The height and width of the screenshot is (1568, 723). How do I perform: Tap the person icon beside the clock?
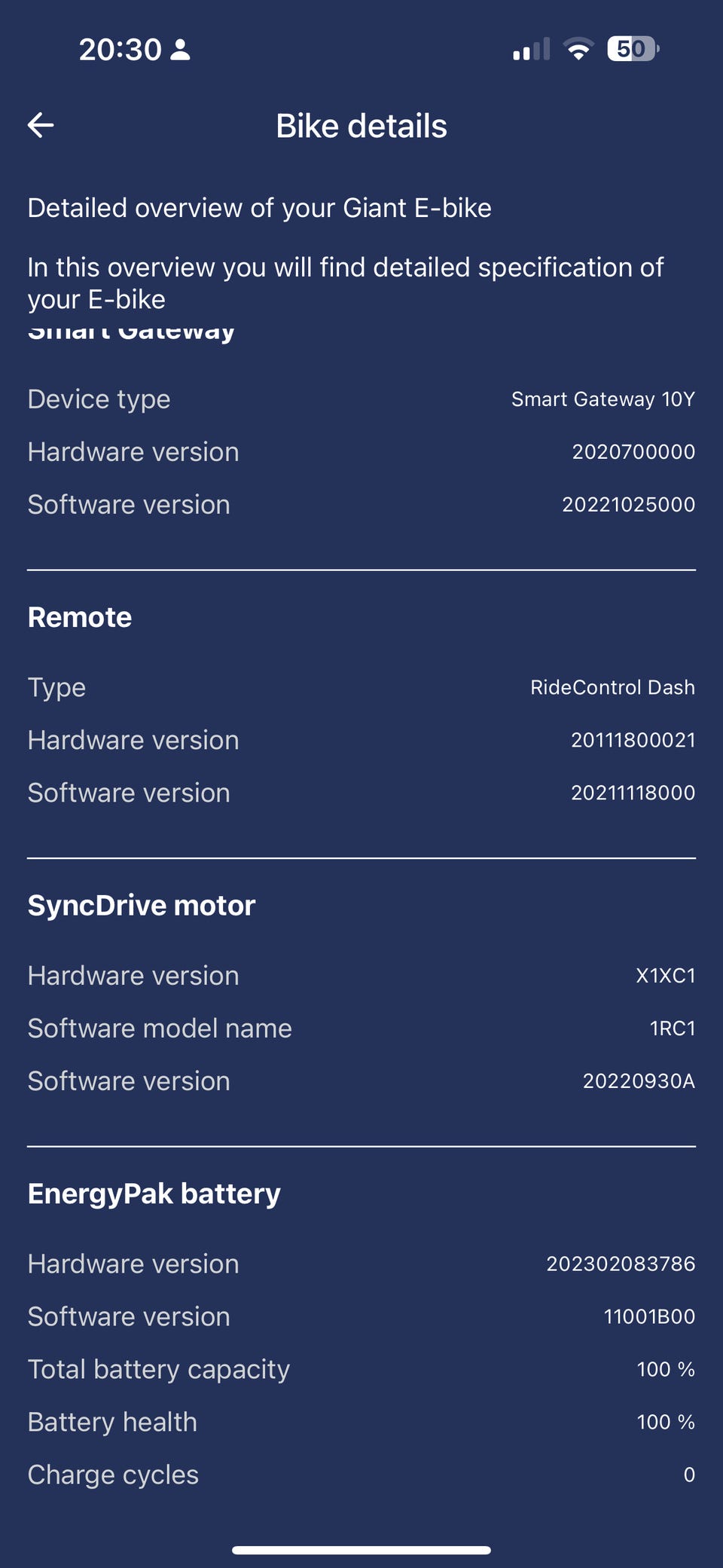(x=181, y=50)
